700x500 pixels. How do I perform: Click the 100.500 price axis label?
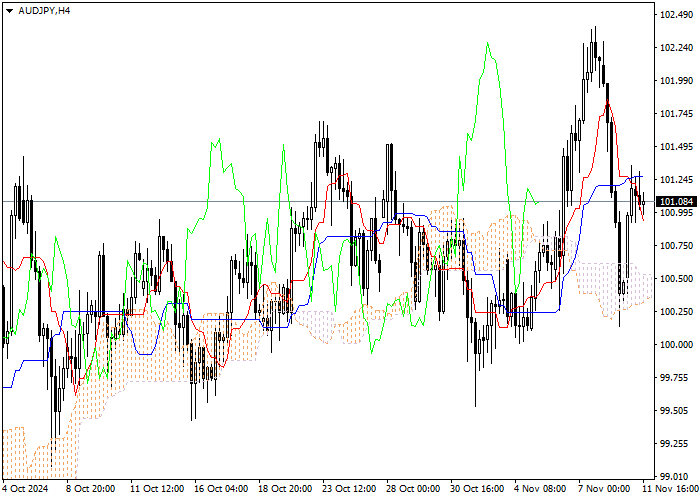[x=676, y=279]
